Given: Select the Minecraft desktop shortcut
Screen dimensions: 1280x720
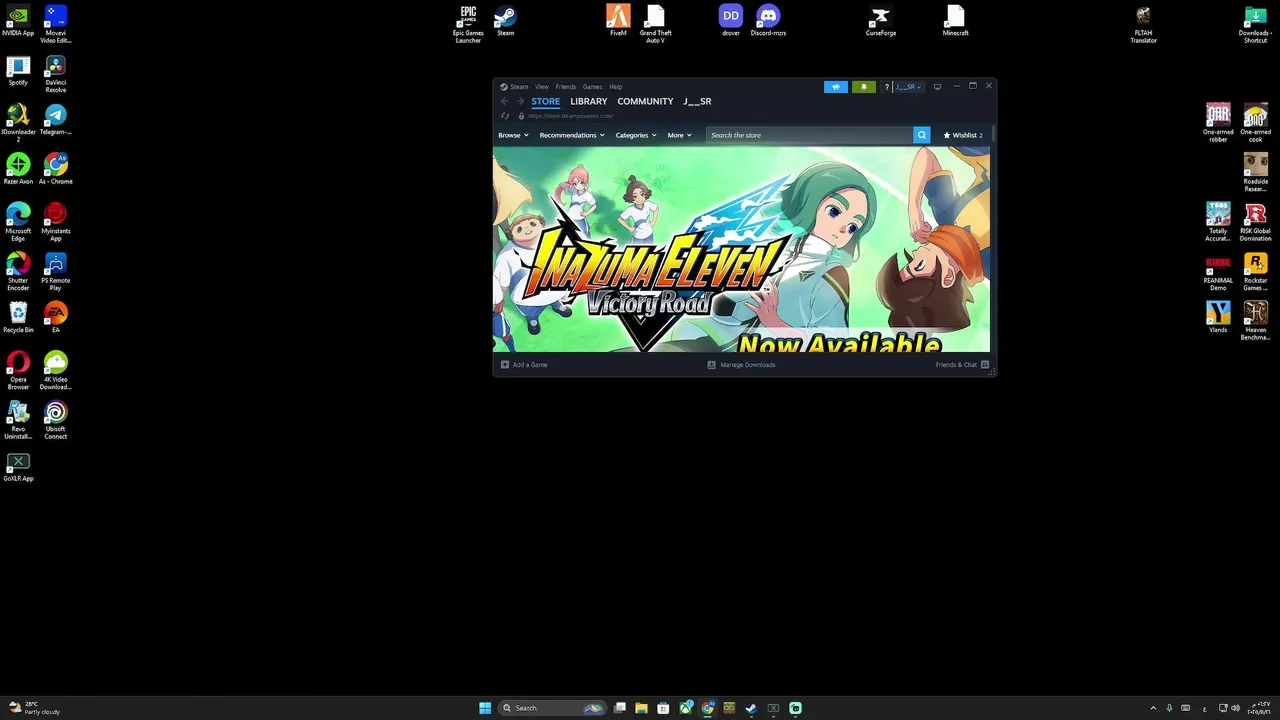Looking at the screenshot, I should pyautogui.click(x=955, y=20).
